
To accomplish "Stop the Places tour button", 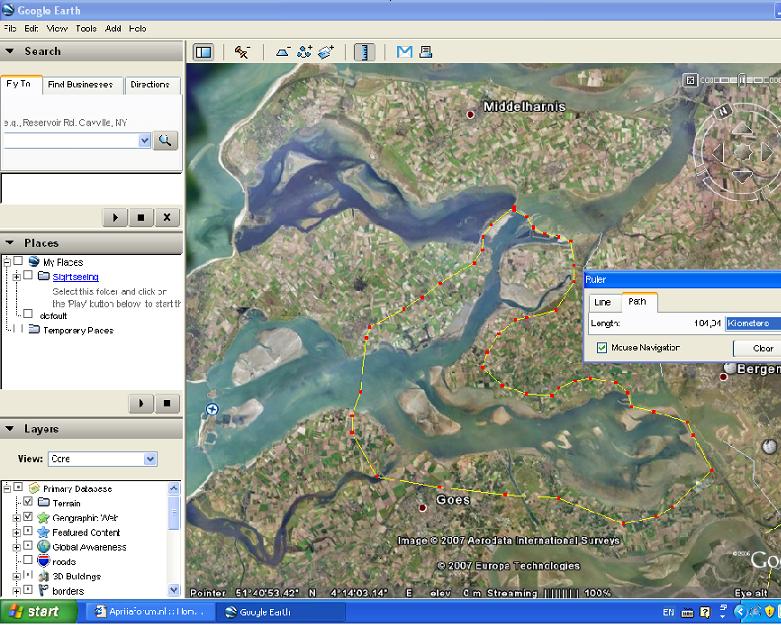I will [167, 403].
